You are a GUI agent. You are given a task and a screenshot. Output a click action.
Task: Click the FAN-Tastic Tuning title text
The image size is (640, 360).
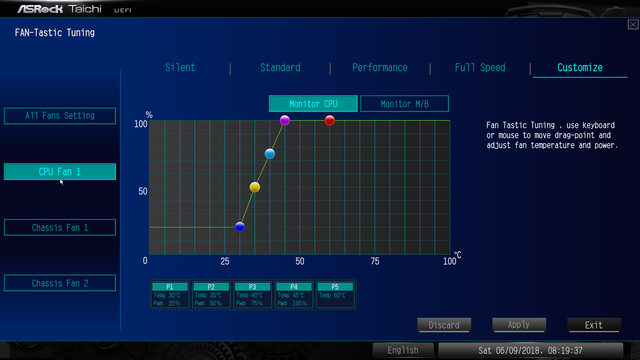(55, 33)
